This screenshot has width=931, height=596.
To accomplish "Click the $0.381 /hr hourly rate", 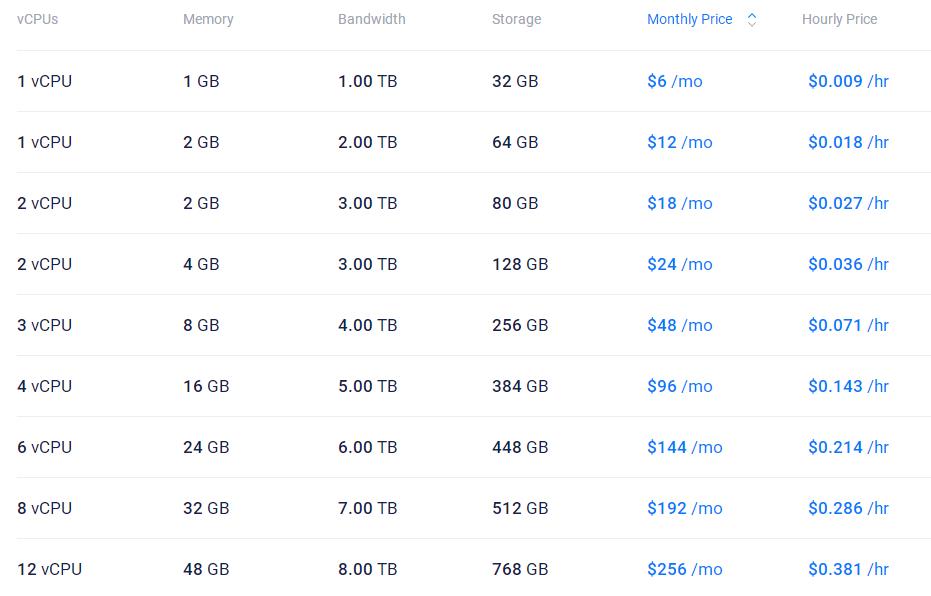I will (x=848, y=569).
